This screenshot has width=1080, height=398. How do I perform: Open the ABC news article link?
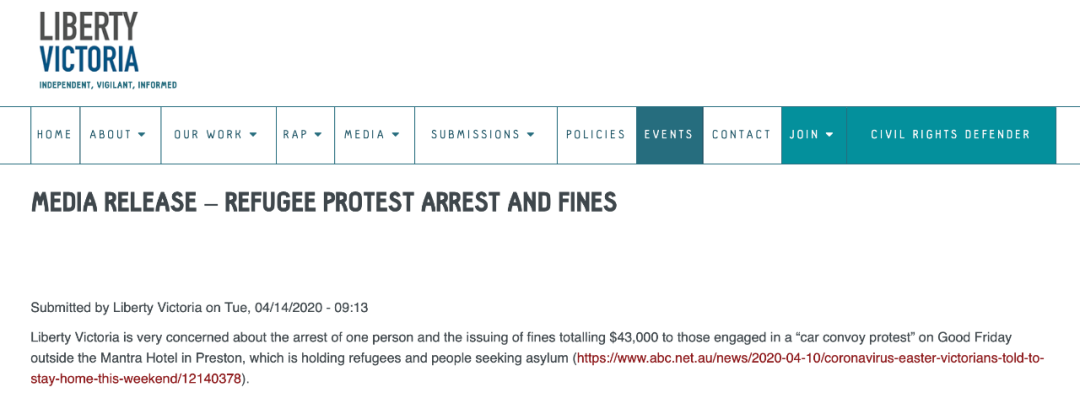[538, 369]
